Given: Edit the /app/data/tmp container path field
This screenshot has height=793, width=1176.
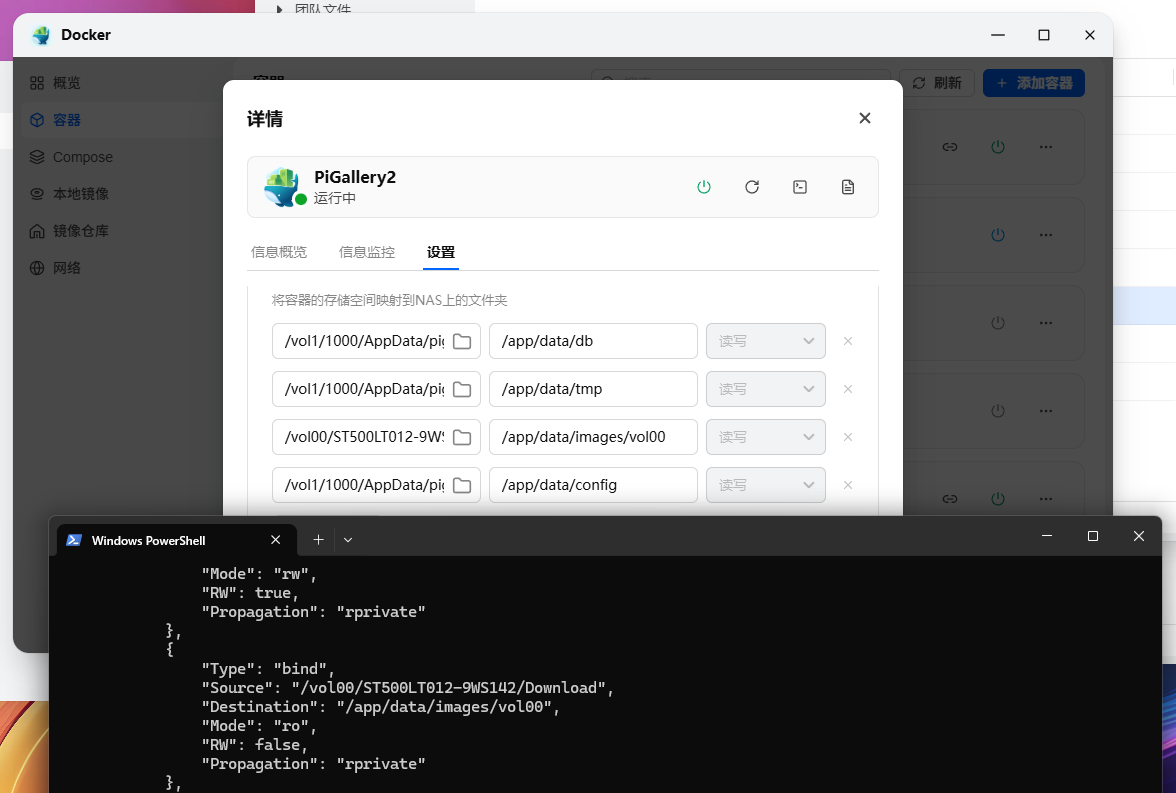Looking at the screenshot, I should click(x=593, y=389).
